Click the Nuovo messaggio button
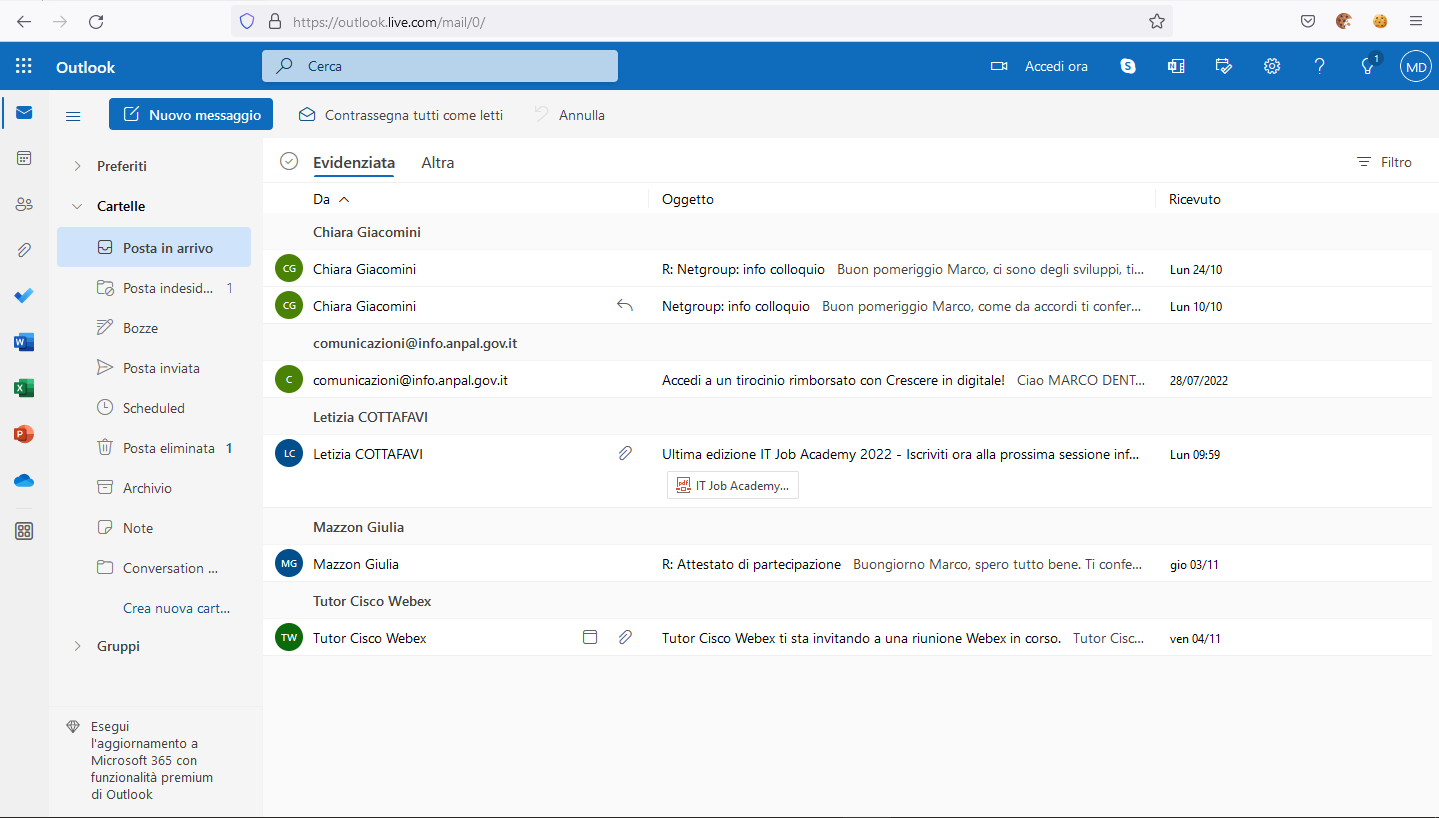This screenshot has width=1439, height=818. tap(191, 115)
